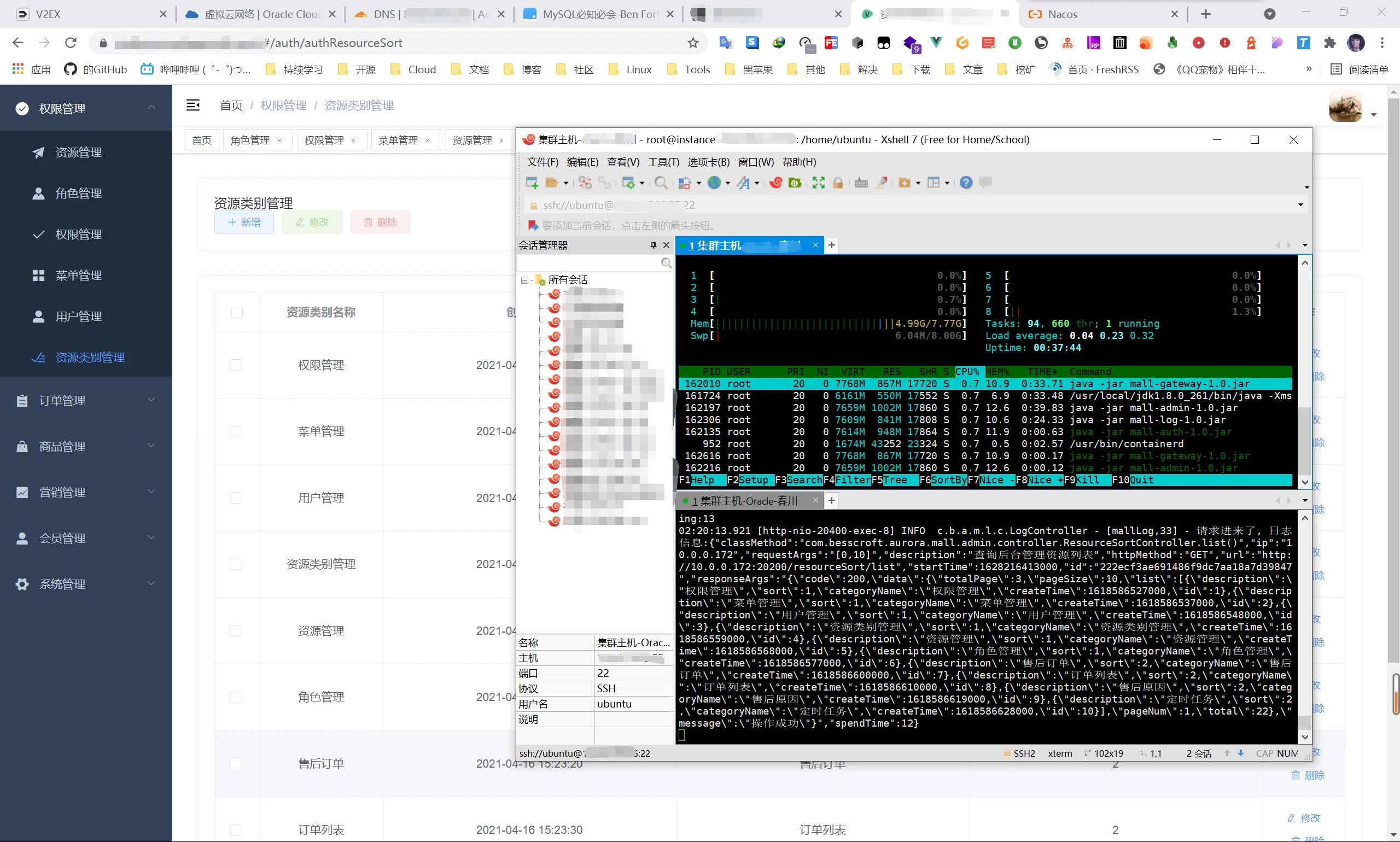Image resolution: width=1400 pixels, height=842 pixels.
Task: Toggle the select-all header checkbox
Action: 237,313
